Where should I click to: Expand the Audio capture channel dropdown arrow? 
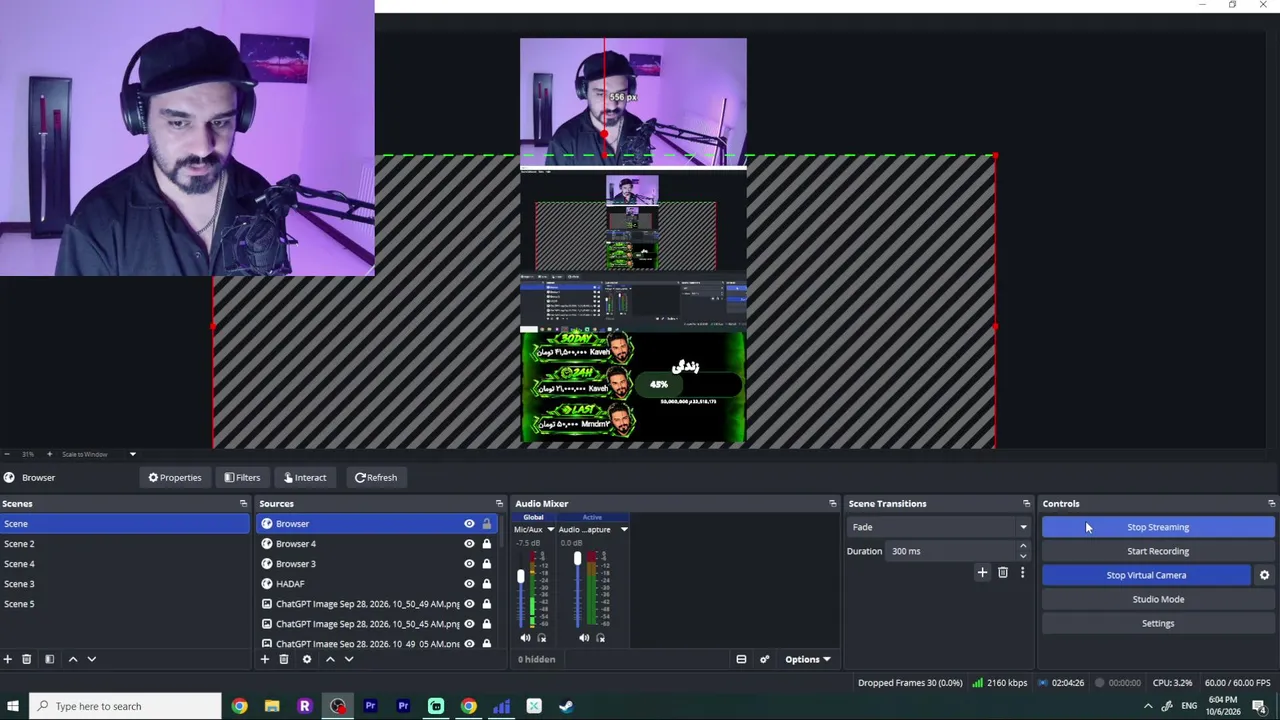[624, 529]
